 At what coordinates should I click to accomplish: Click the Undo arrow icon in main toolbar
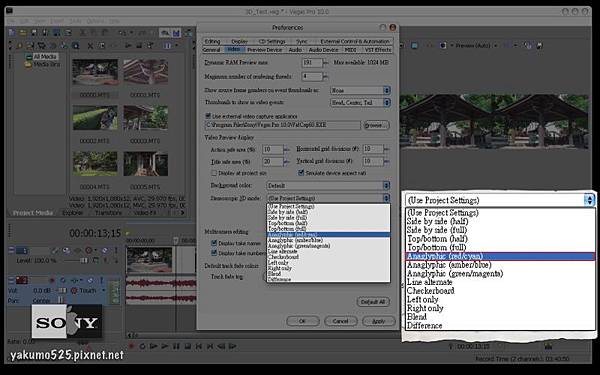point(122,33)
